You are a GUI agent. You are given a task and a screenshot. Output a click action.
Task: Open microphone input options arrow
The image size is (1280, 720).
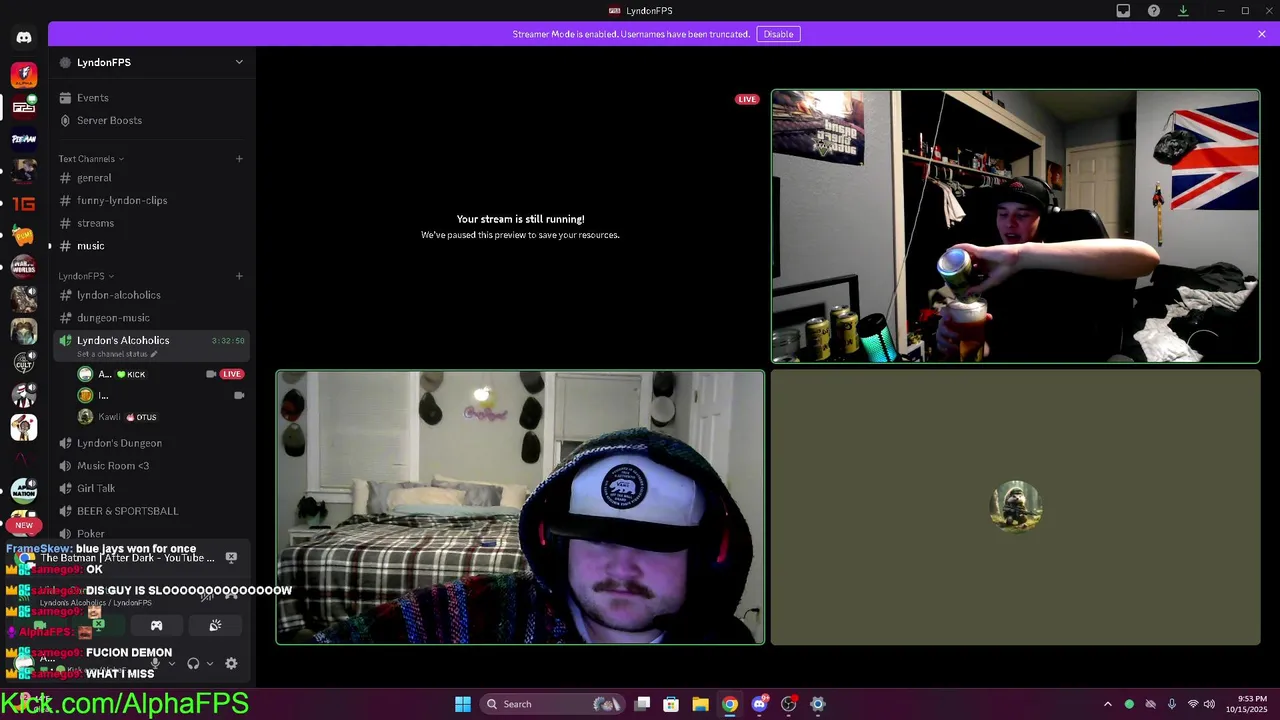[172, 663]
